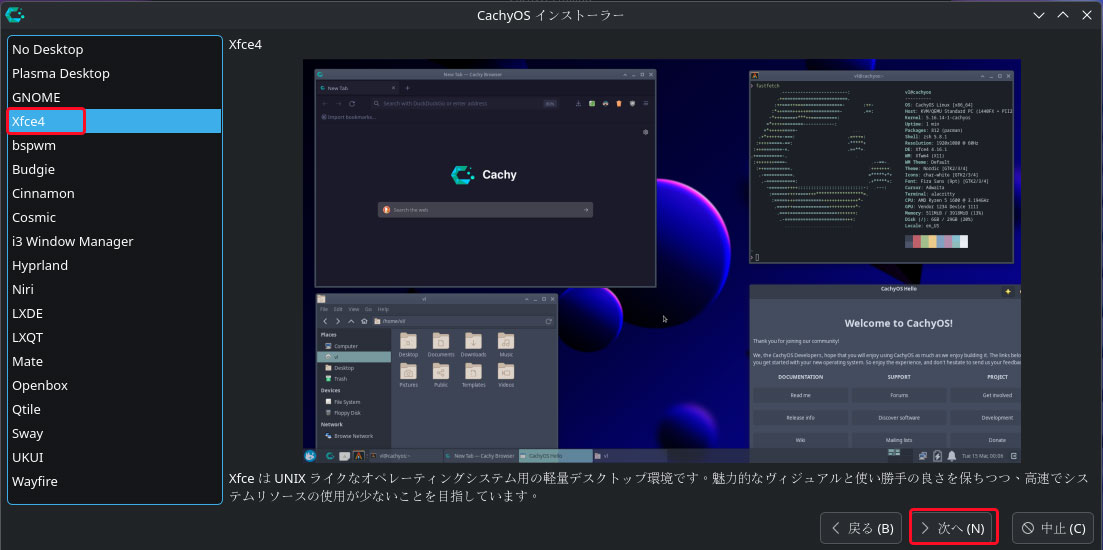
Task: Minimize the installer window
Action: click(1038, 15)
